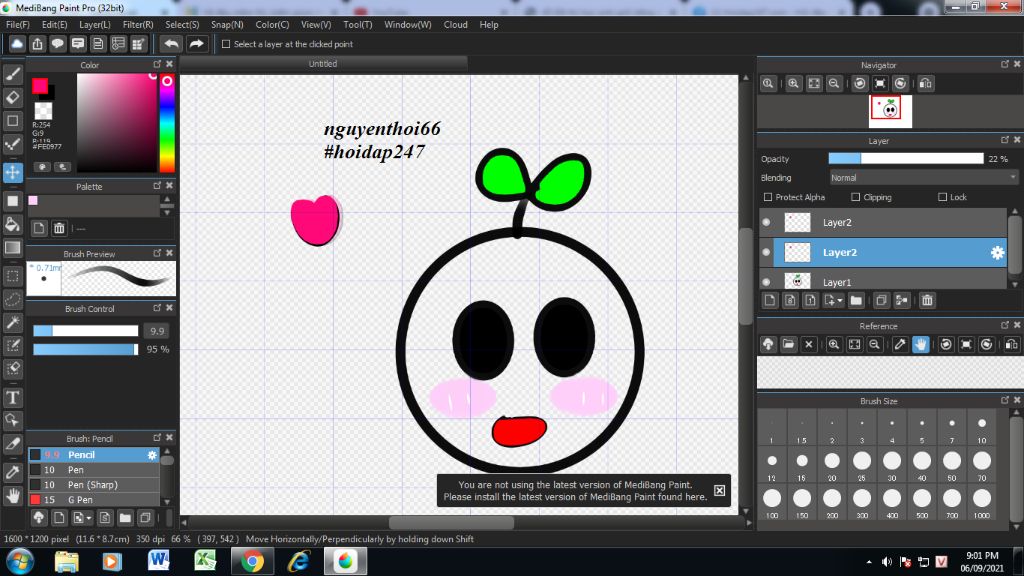This screenshot has height=576, width=1024.
Task: Choose the G Pen brush from list
Action: click(x=81, y=499)
